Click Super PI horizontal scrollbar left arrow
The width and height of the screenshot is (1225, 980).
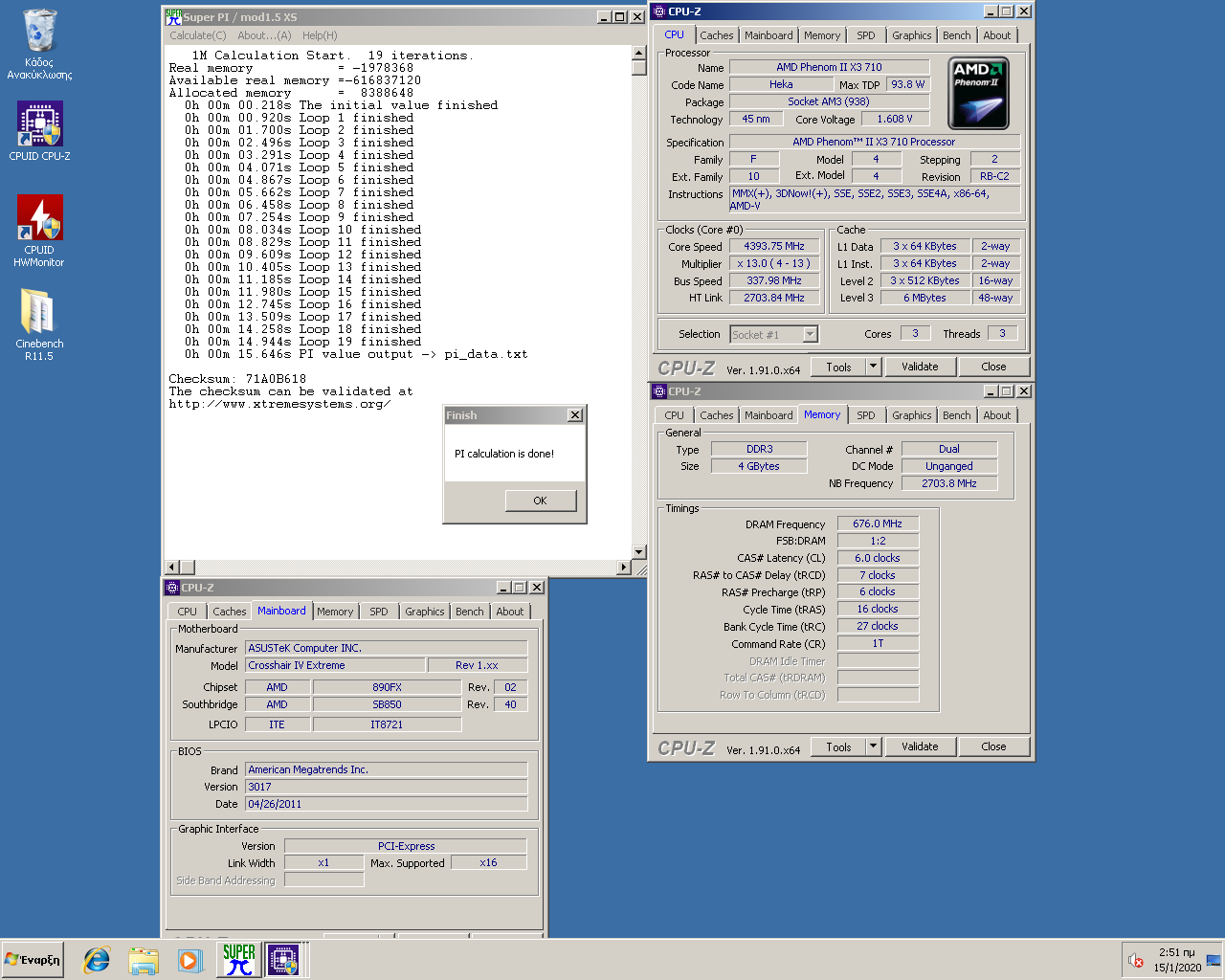[172, 568]
